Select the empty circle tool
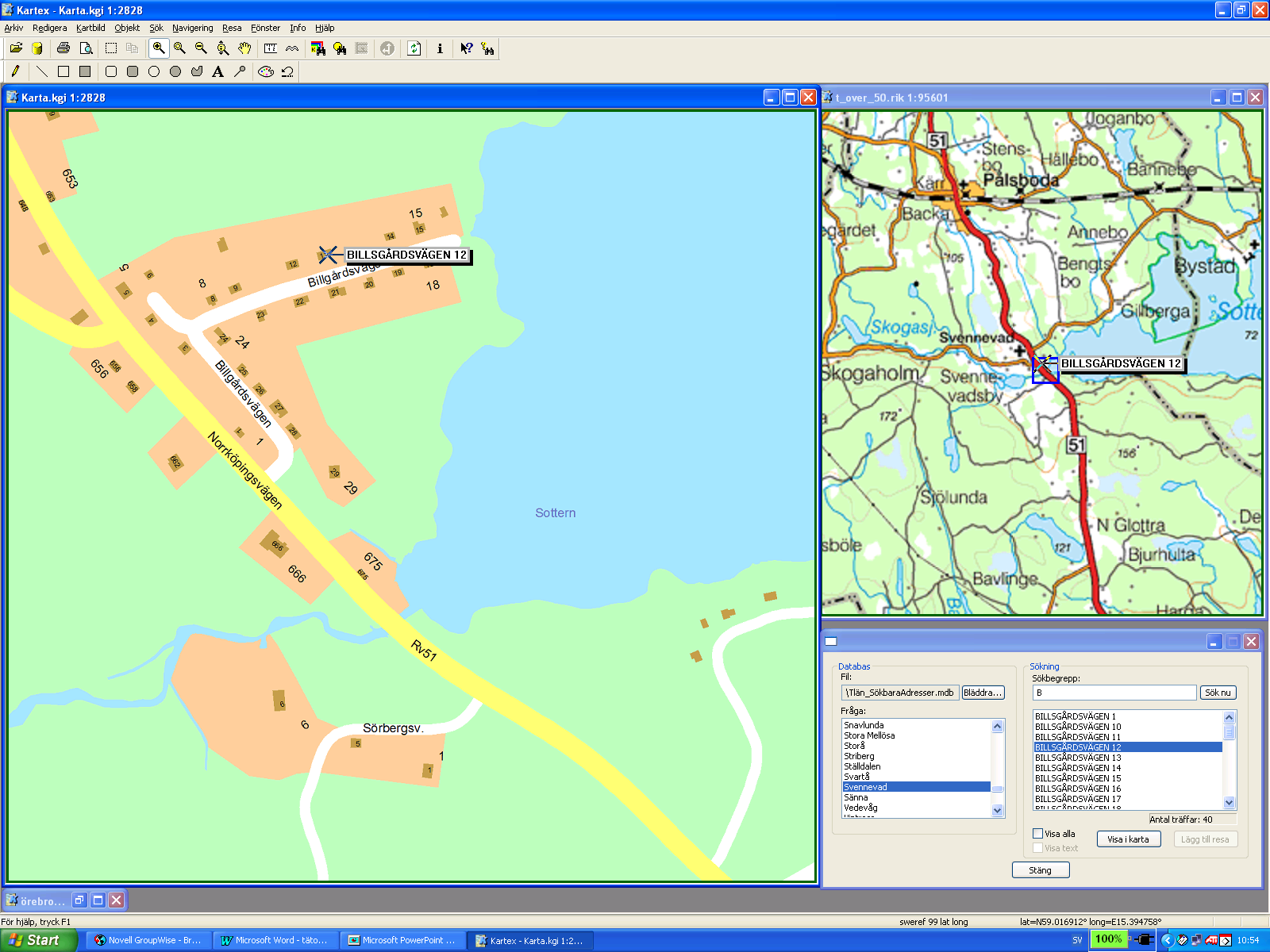The image size is (1270, 952). click(154, 71)
